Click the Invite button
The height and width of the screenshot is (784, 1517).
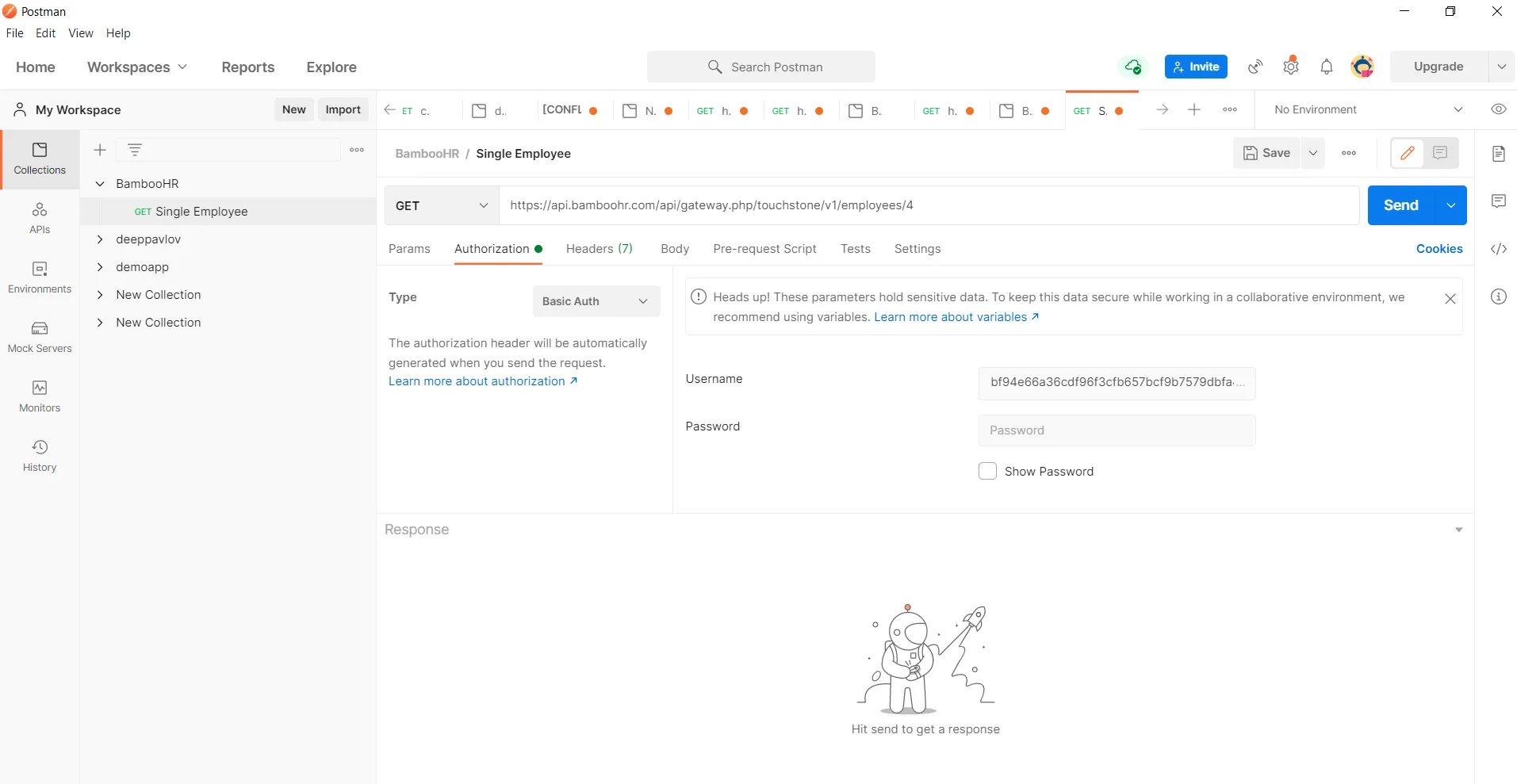1196,67
